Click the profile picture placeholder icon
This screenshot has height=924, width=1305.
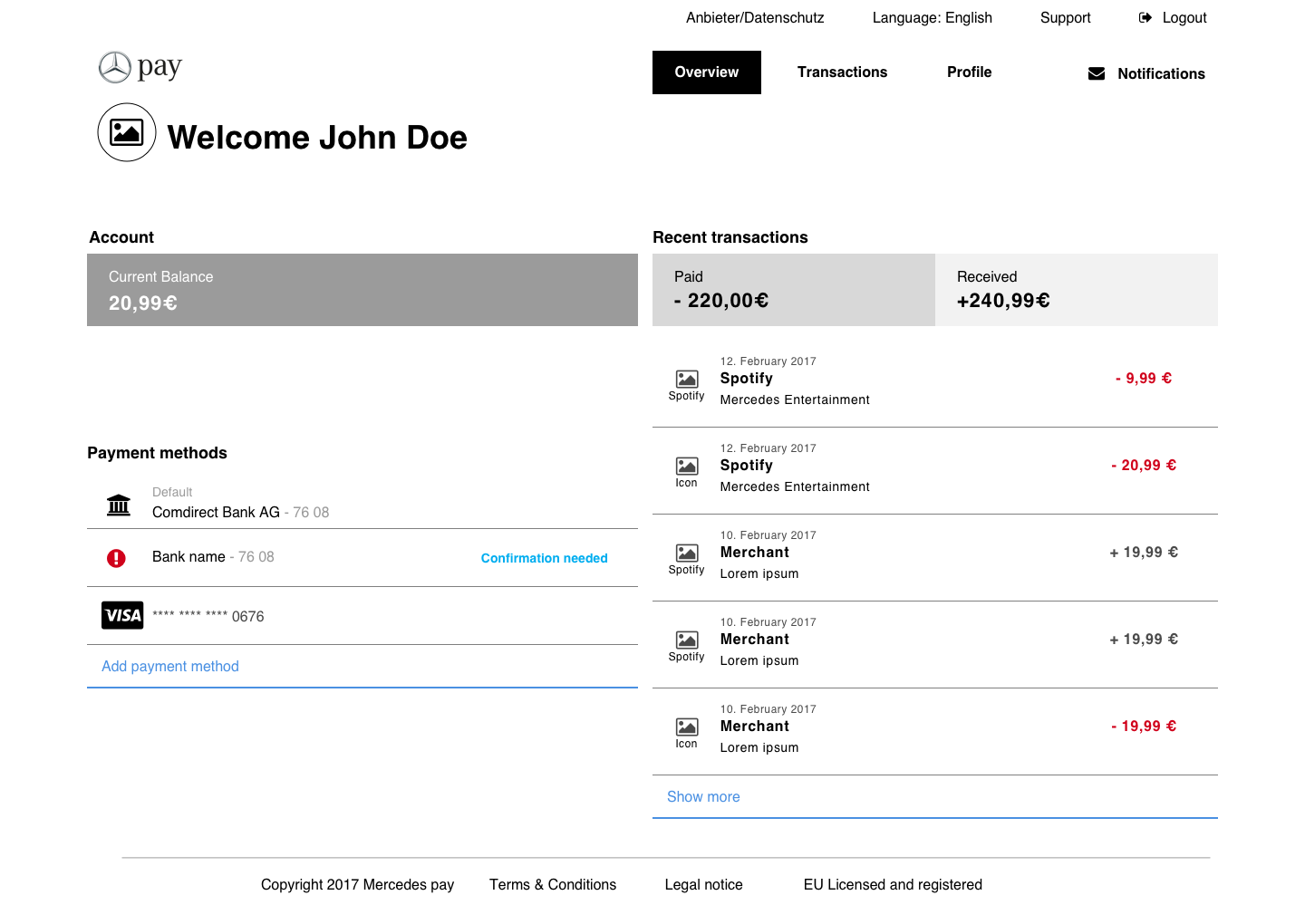[x=127, y=132]
